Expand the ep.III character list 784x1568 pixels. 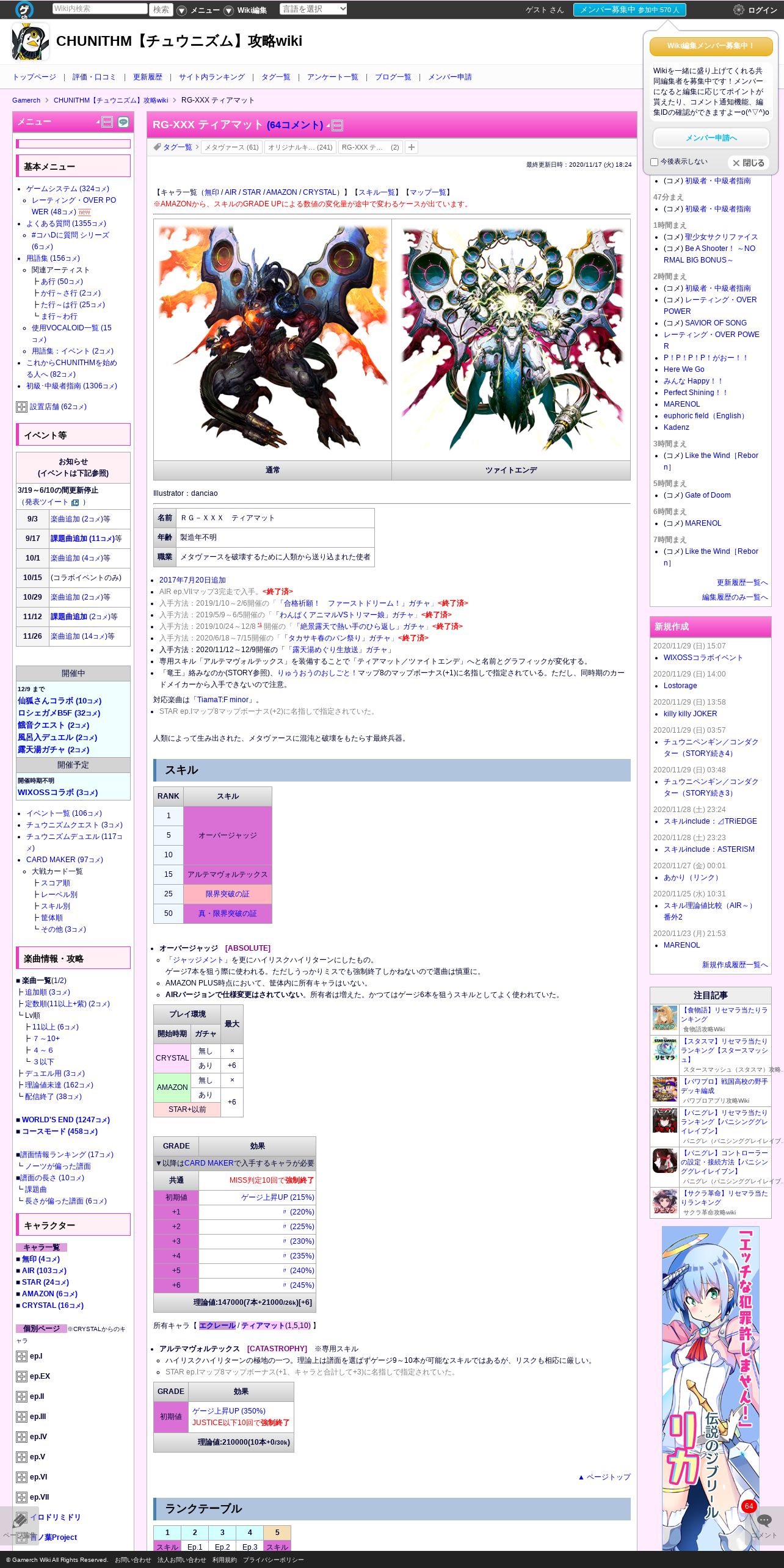coord(21,1417)
